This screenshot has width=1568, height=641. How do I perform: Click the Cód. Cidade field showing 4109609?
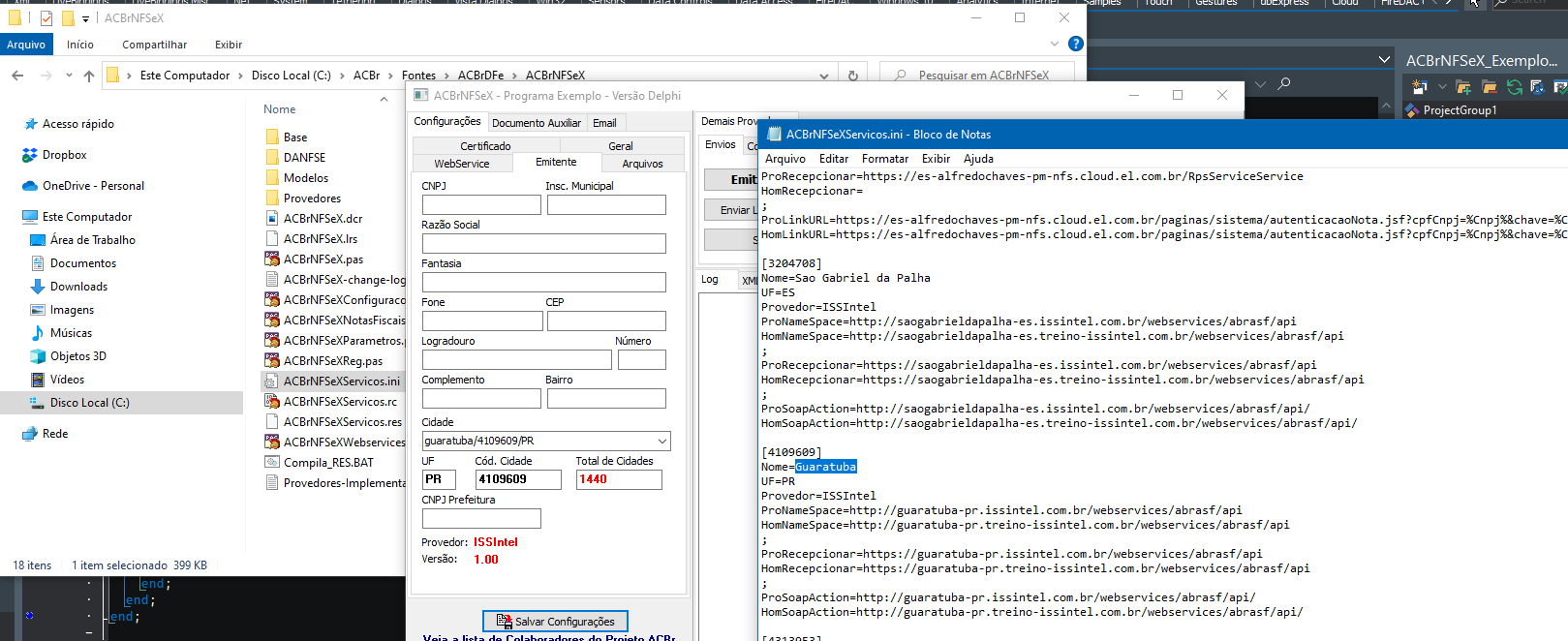(518, 479)
